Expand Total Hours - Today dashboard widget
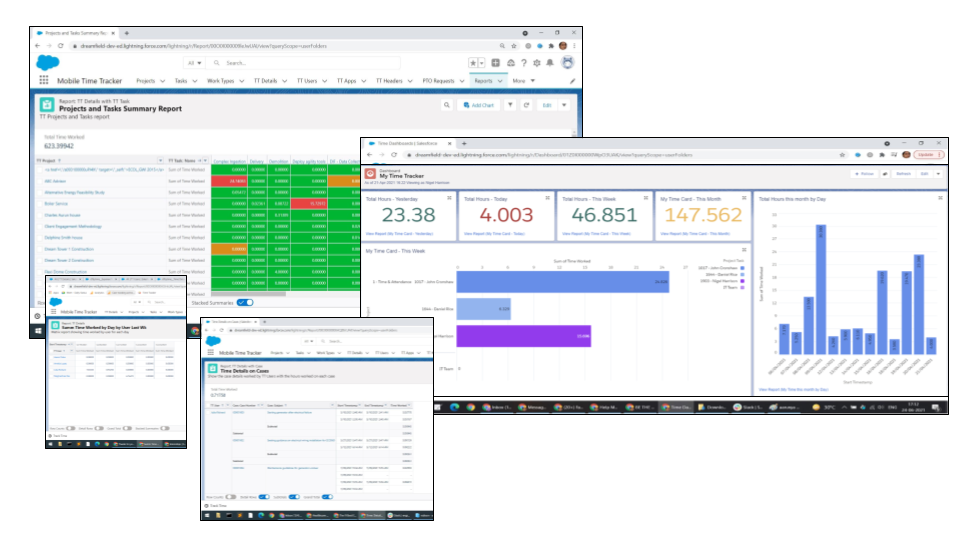Image resolution: width=960 pixels, height=540 pixels. (x=547, y=198)
